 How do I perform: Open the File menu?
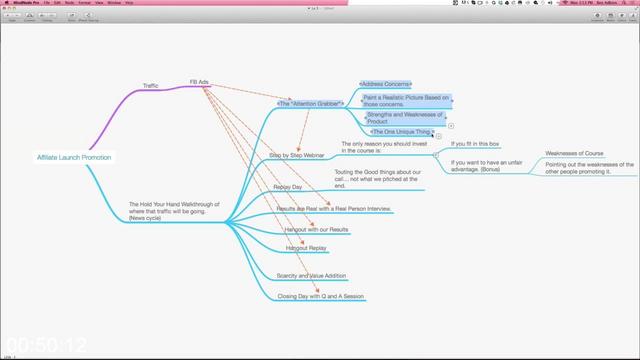(x=47, y=2)
